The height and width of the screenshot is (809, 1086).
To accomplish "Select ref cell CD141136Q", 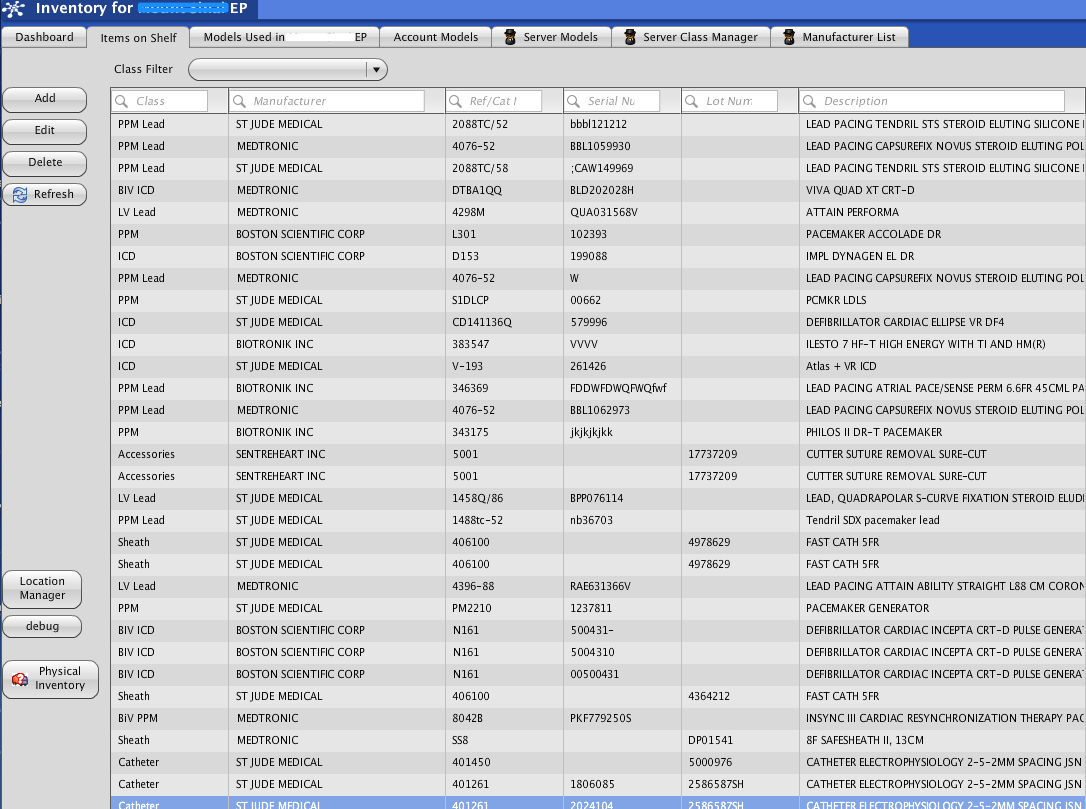I will pos(482,323).
